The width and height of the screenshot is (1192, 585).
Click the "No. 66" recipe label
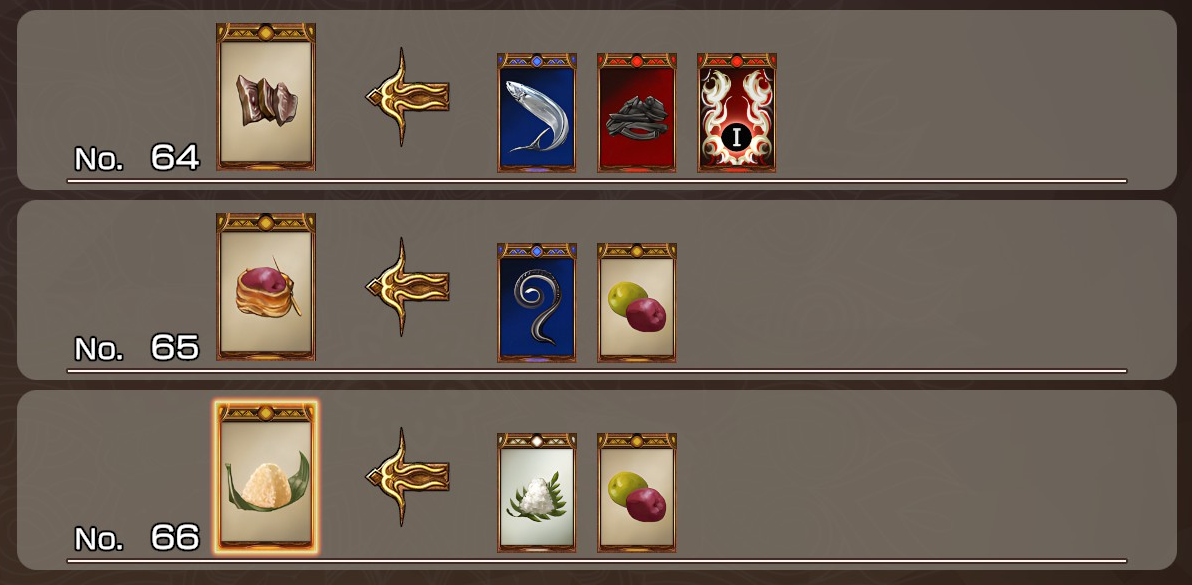pyautogui.click(x=137, y=538)
